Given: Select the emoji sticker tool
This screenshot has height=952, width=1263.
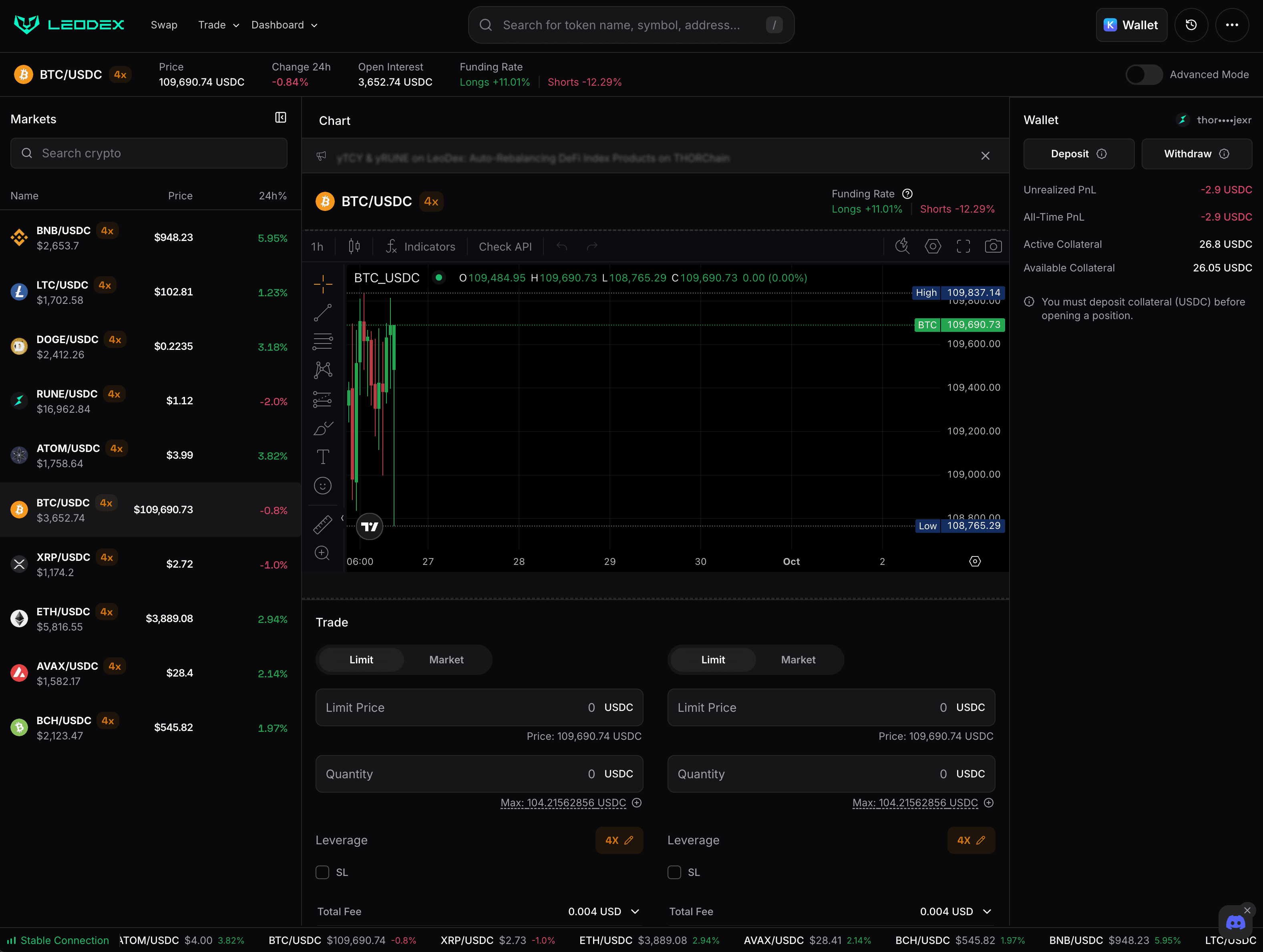Looking at the screenshot, I should [x=323, y=486].
